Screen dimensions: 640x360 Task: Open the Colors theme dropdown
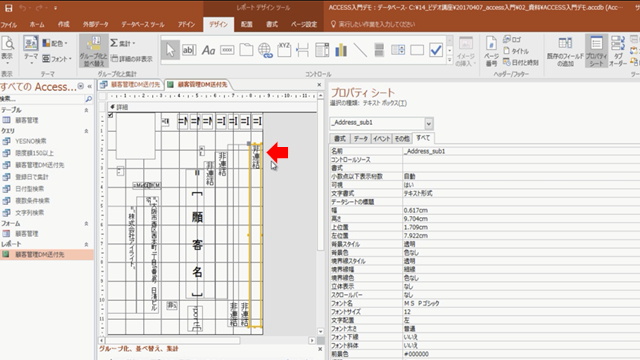pyautogui.click(x=55, y=43)
